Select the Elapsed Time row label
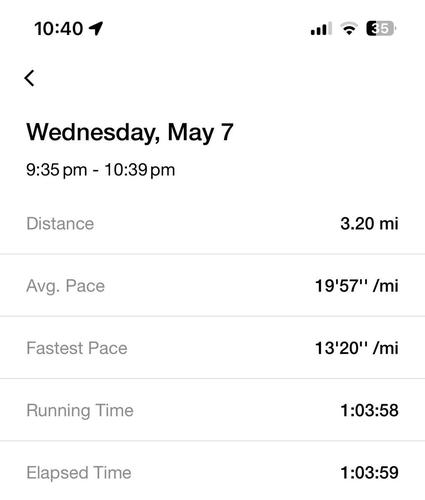425x500 pixels. [79, 473]
